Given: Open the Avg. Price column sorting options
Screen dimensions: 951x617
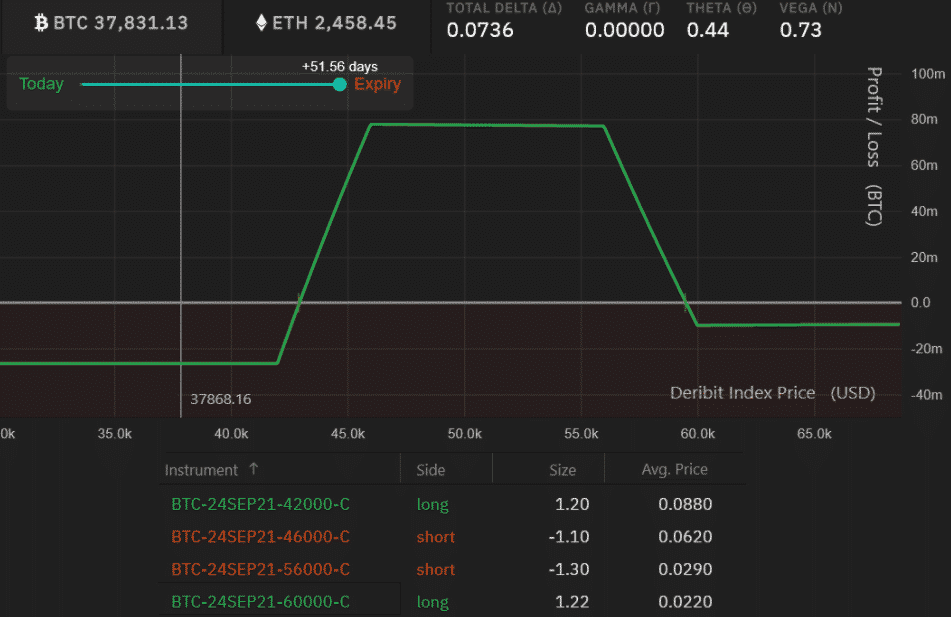Looking at the screenshot, I should 675,469.
